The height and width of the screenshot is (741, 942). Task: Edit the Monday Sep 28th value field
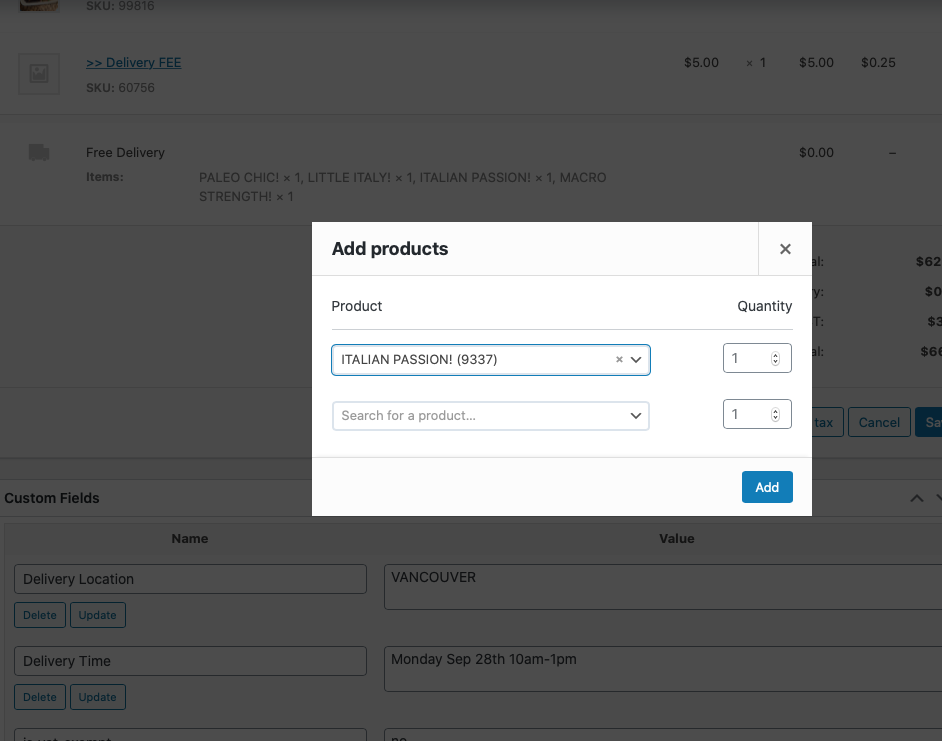pos(662,668)
